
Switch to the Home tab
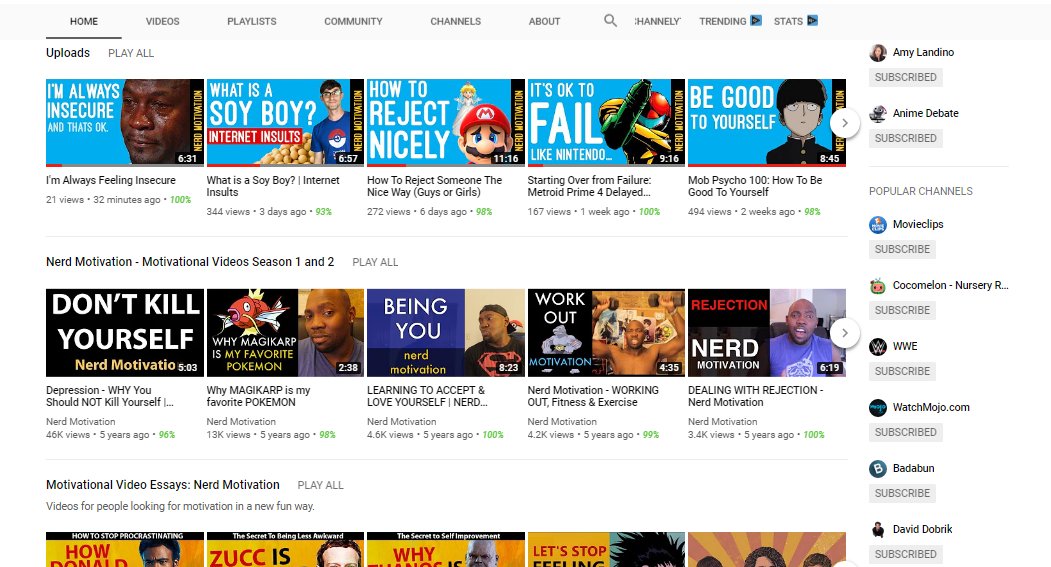coord(84,21)
